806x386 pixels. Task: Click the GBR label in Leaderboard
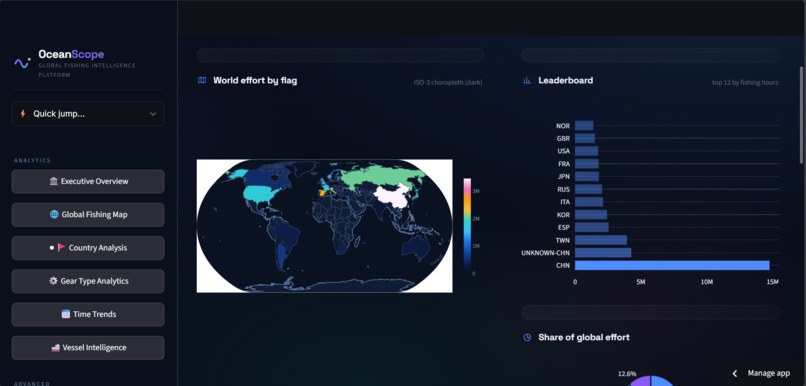[x=563, y=138]
